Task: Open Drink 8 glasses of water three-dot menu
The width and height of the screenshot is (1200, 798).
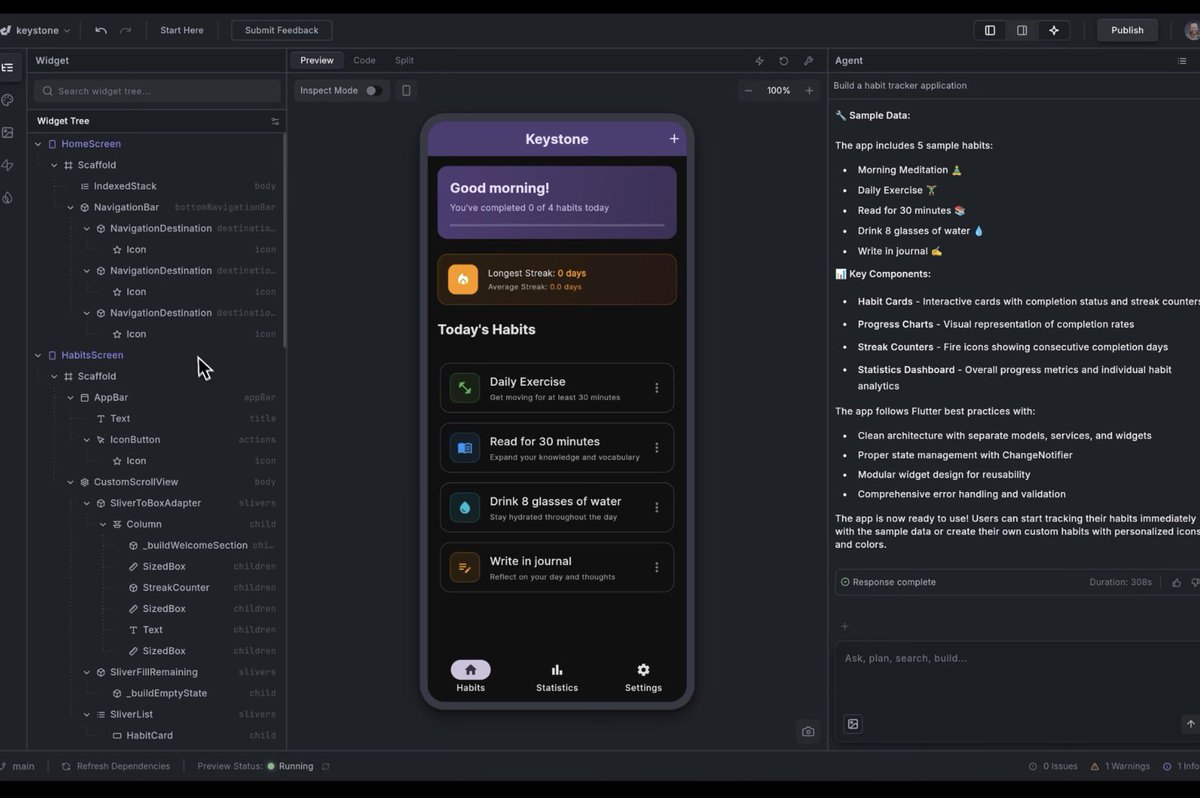Action: click(657, 507)
